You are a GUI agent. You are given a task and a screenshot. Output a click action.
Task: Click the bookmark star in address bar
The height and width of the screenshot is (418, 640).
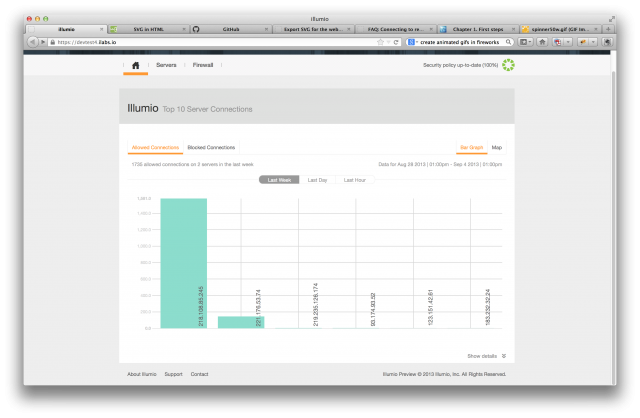tap(380, 42)
